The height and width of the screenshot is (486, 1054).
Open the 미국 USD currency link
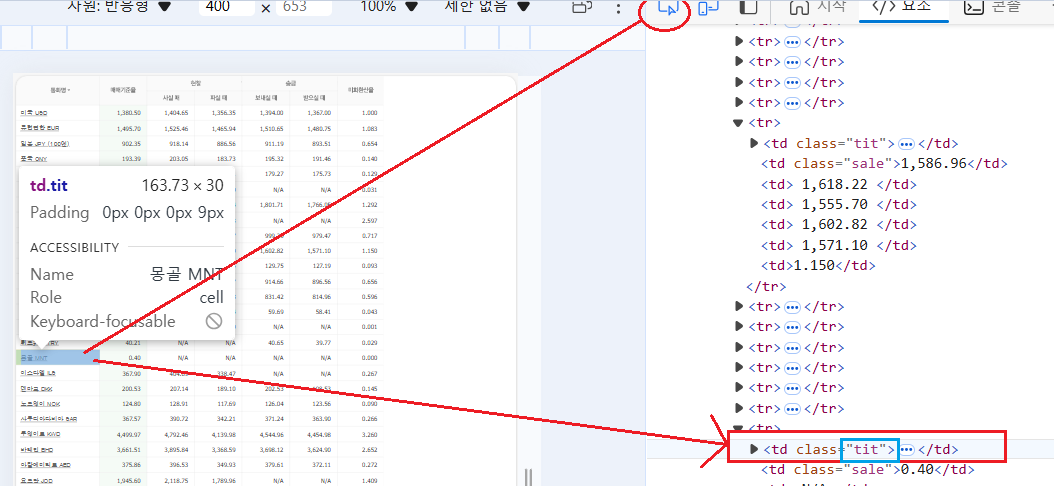coord(34,113)
